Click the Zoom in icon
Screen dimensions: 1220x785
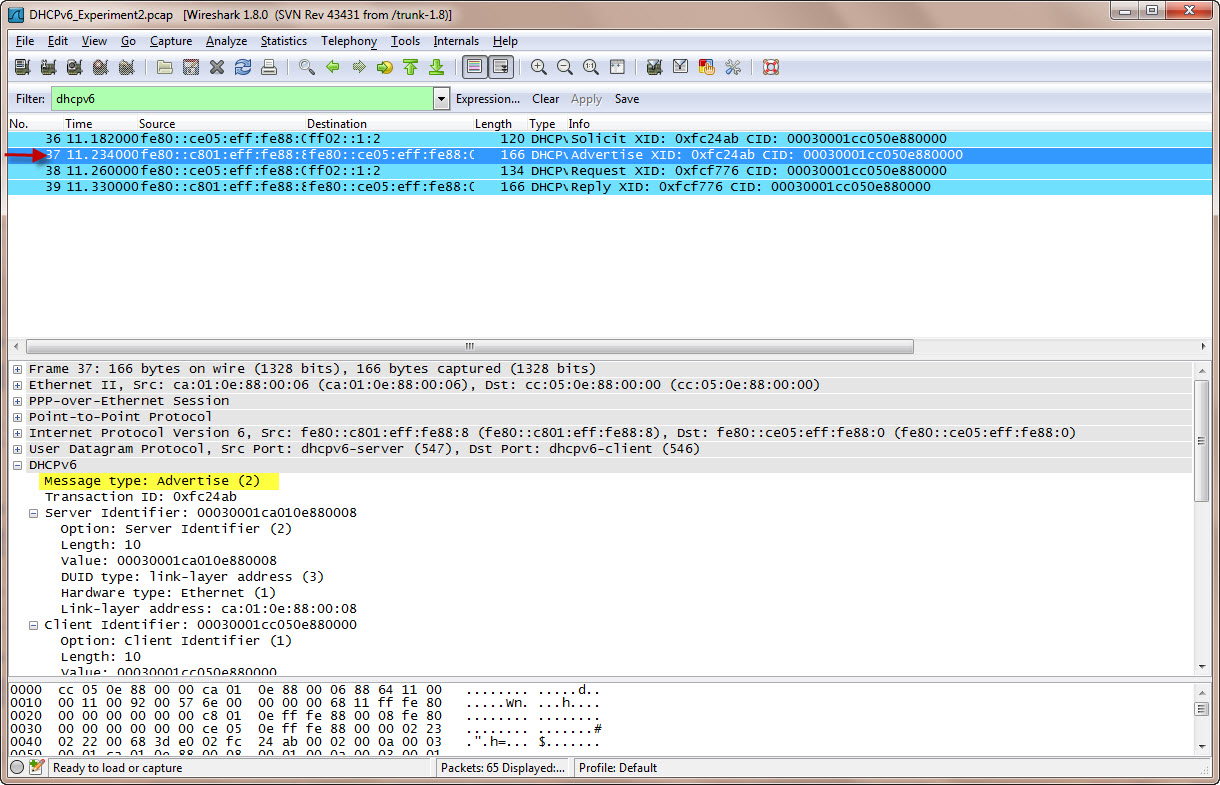539,68
